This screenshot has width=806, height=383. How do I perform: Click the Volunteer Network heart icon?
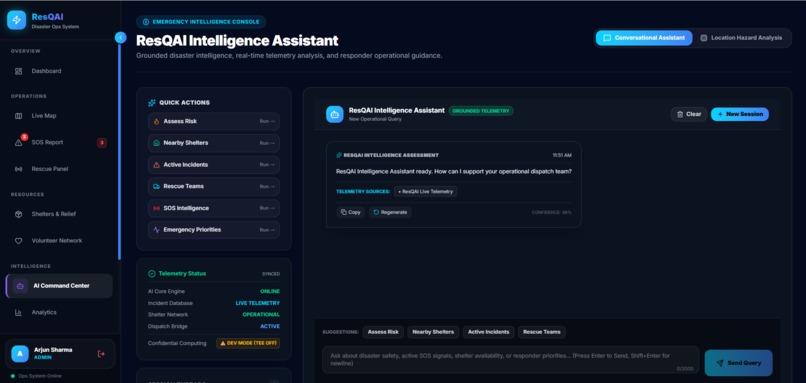coord(19,241)
